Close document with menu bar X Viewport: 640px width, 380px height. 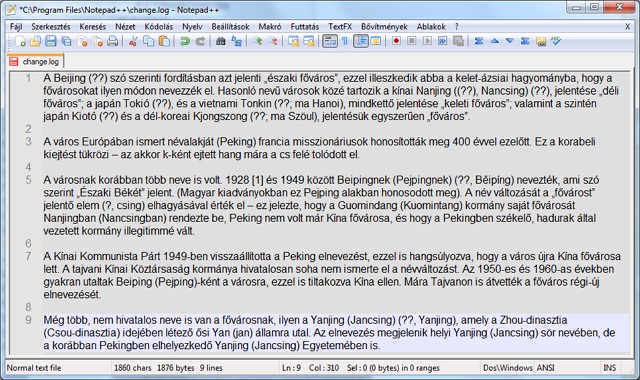(627, 27)
